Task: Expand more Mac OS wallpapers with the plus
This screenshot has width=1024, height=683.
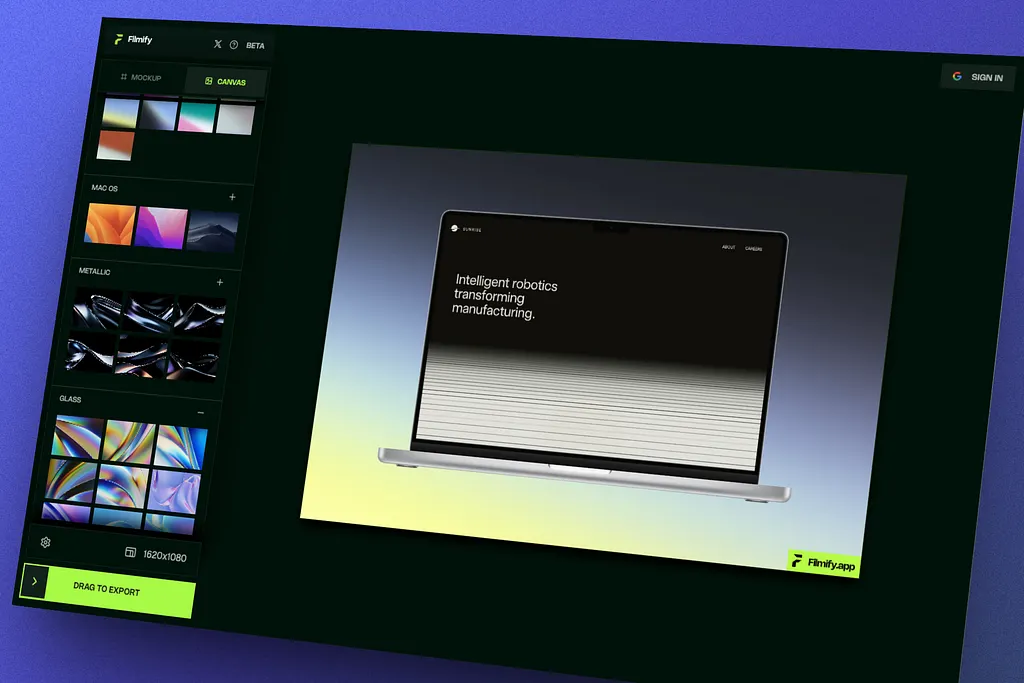Action: [231, 198]
